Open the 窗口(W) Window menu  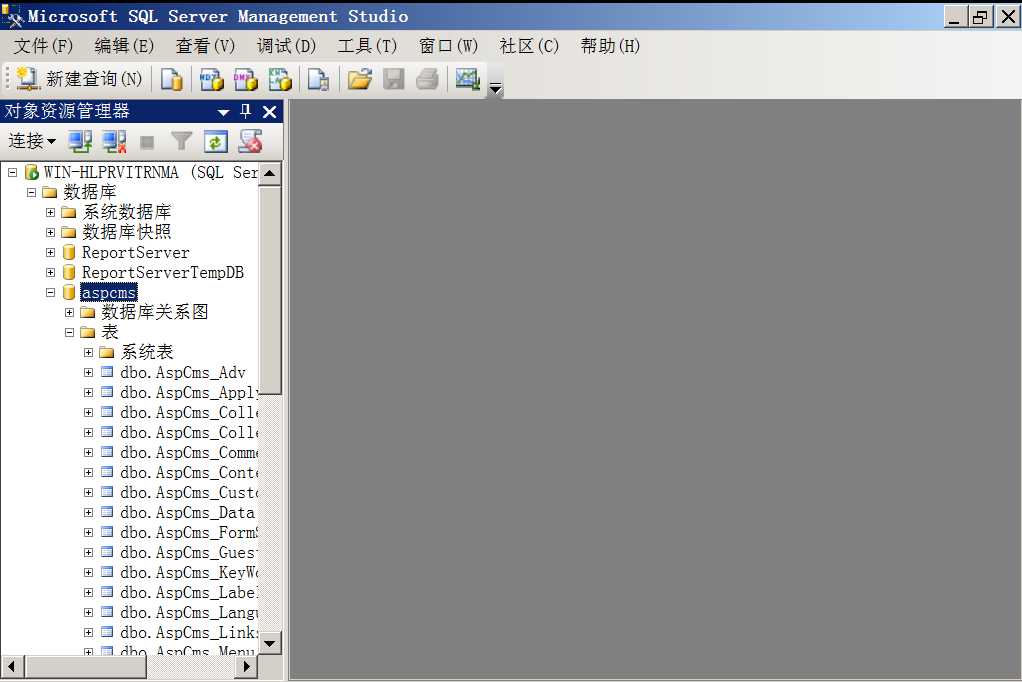448,46
